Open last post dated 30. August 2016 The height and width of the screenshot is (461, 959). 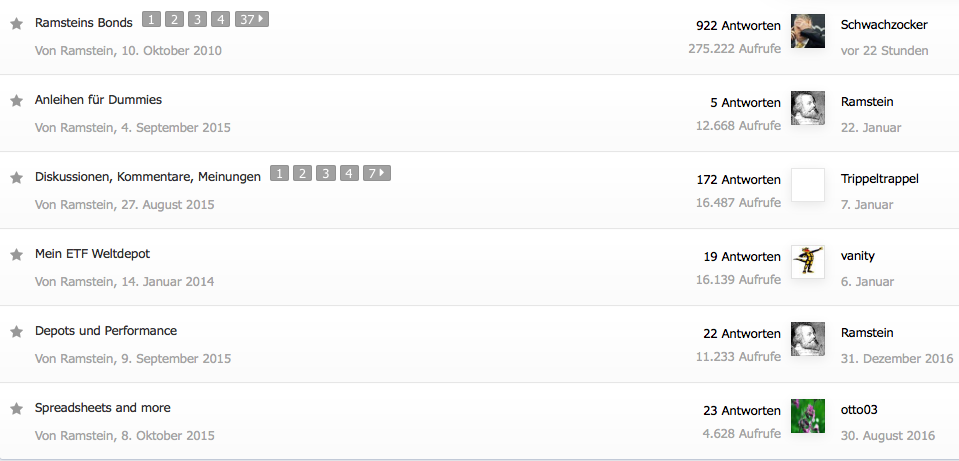point(888,435)
